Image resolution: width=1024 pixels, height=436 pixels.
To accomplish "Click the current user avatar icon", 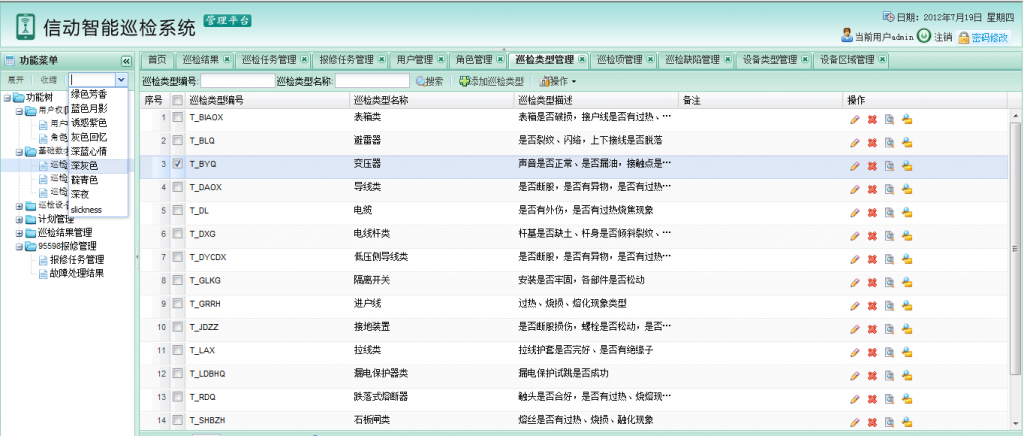I will coord(847,36).
